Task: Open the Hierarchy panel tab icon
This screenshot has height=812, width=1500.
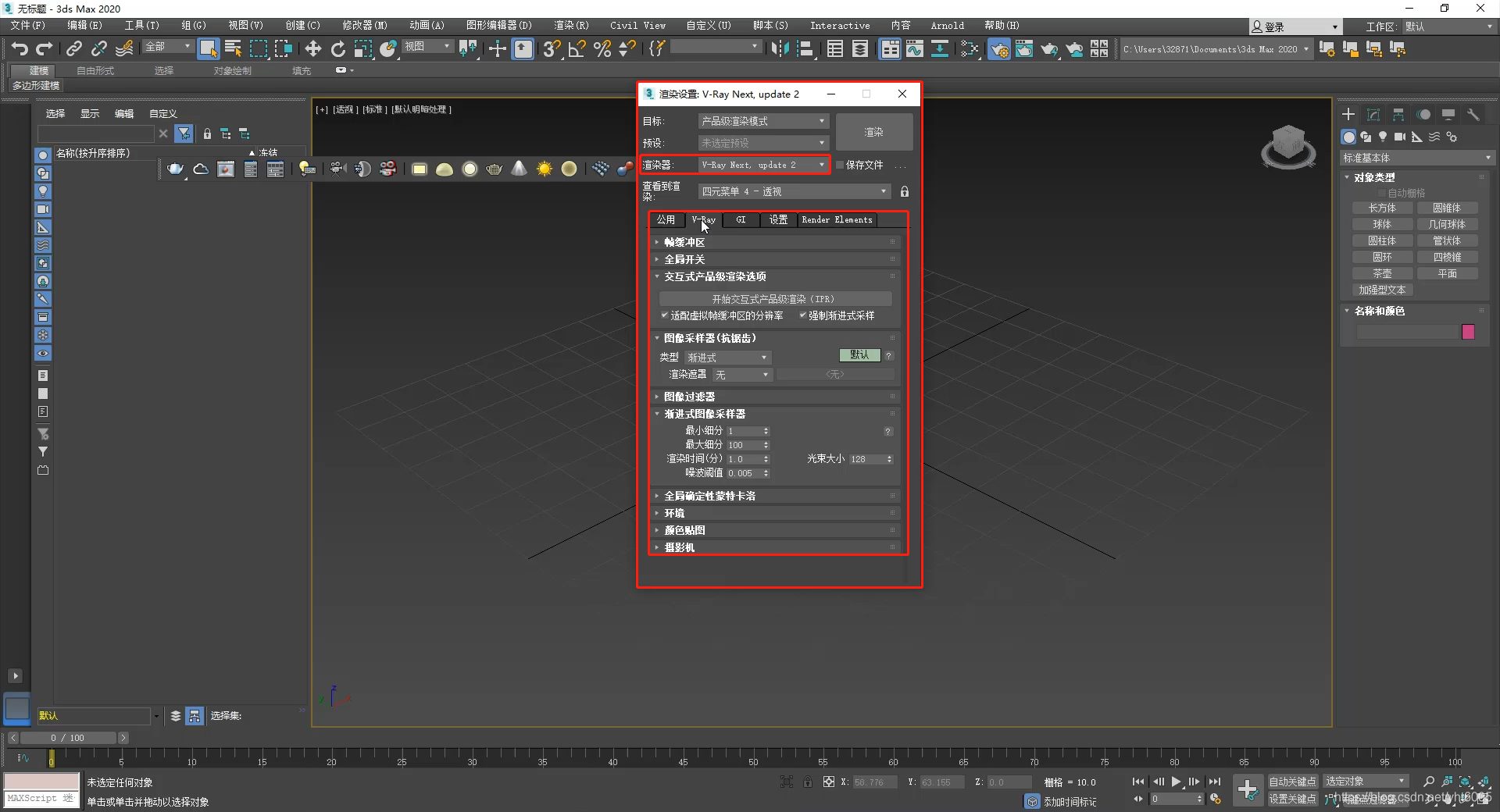Action: [x=1398, y=115]
